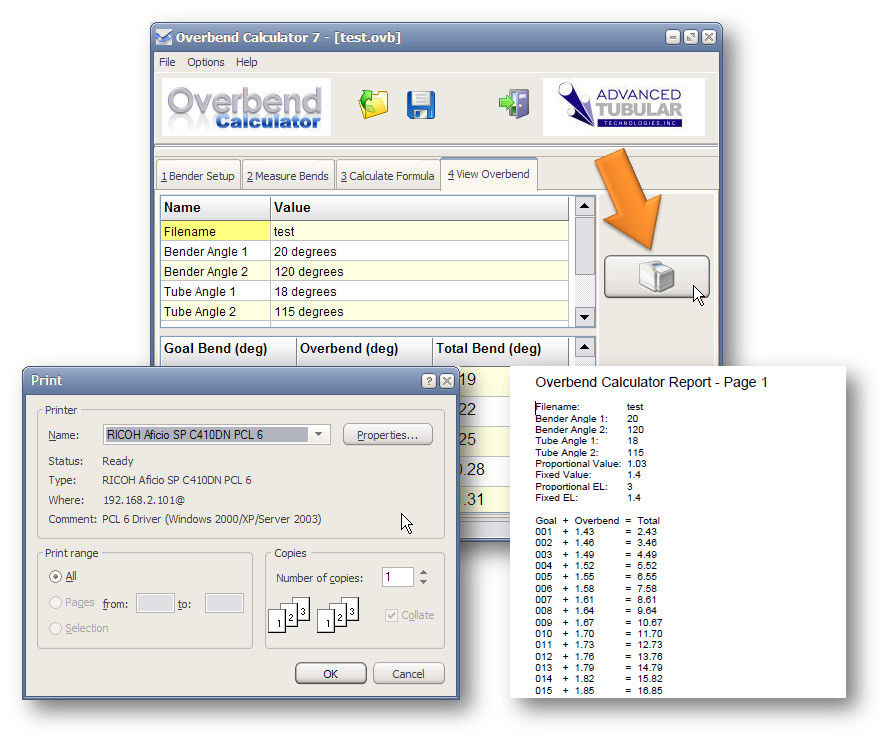The image size is (888, 742).
Task: Switch to the 2 Measure Bends tab
Action: point(288,176)
